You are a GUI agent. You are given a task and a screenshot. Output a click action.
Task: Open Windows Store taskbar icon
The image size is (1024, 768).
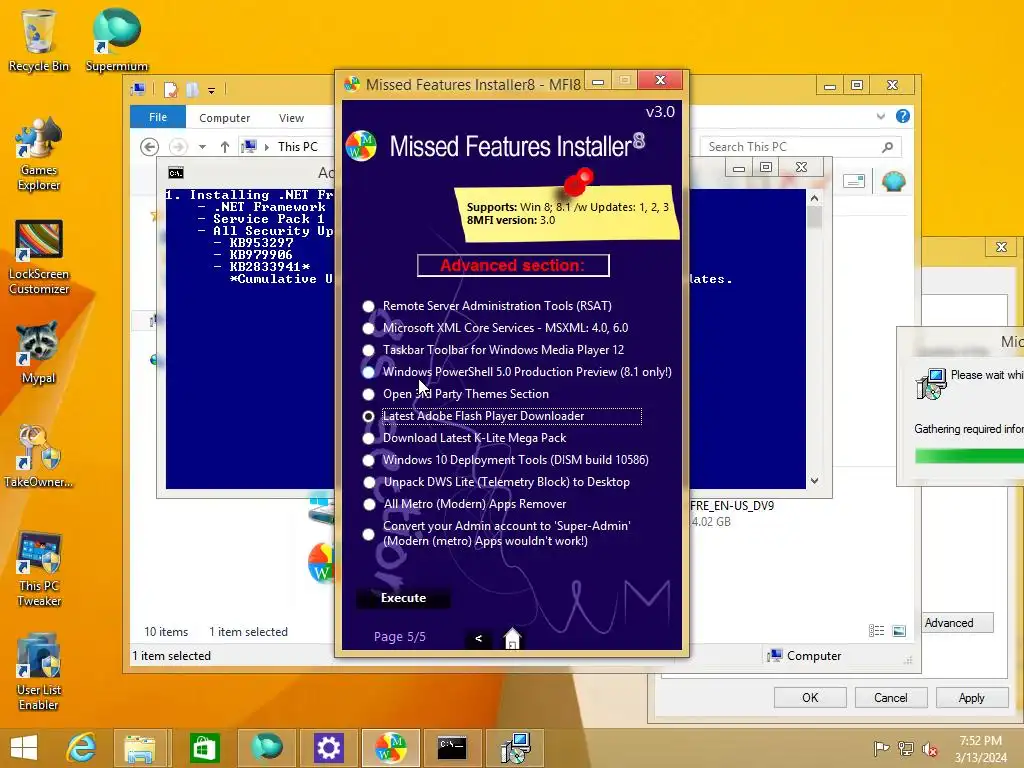click(x=204, y=748)
